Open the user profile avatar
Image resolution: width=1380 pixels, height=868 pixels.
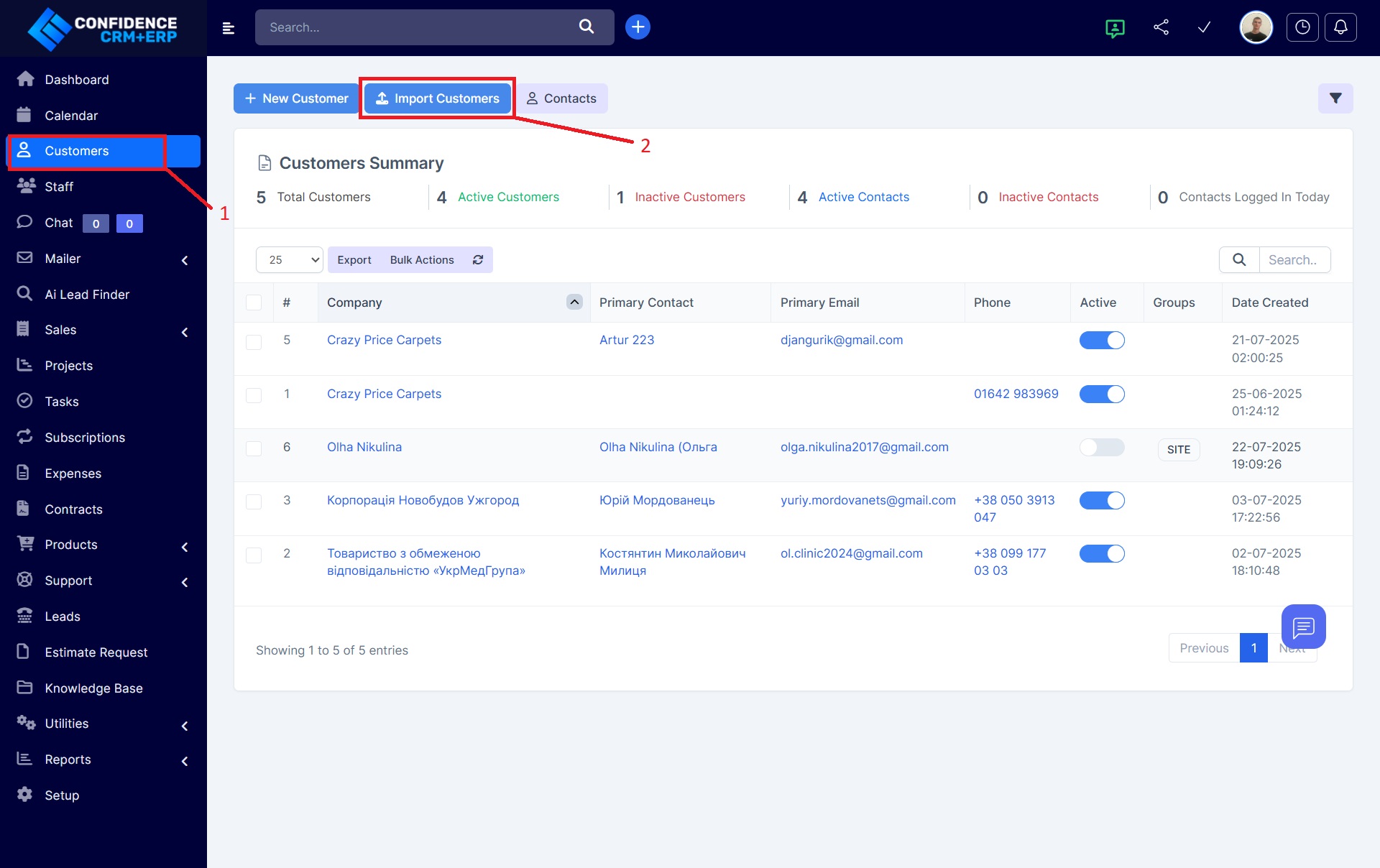(x=1256, y=28)
